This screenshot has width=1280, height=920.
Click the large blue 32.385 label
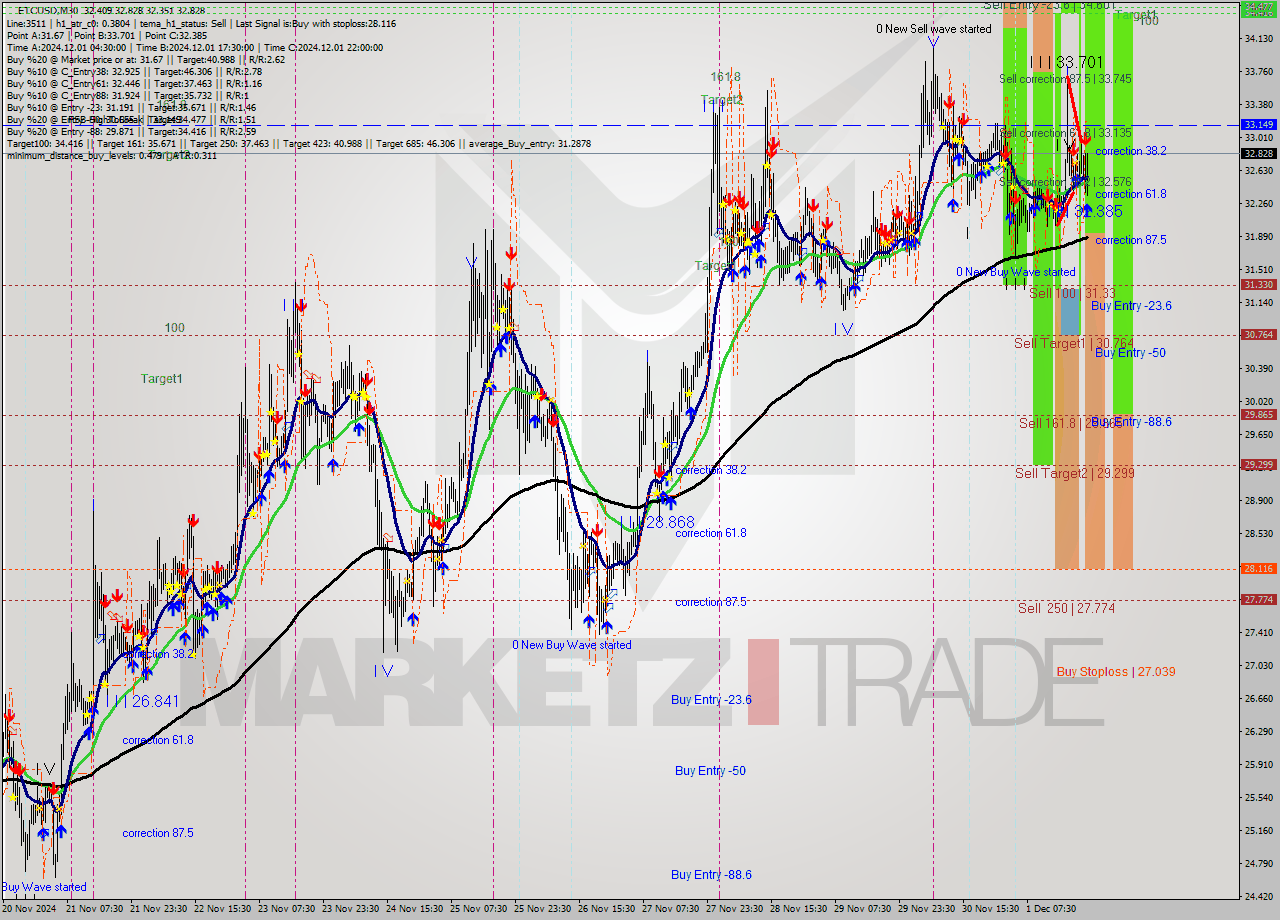point(1098,211)
